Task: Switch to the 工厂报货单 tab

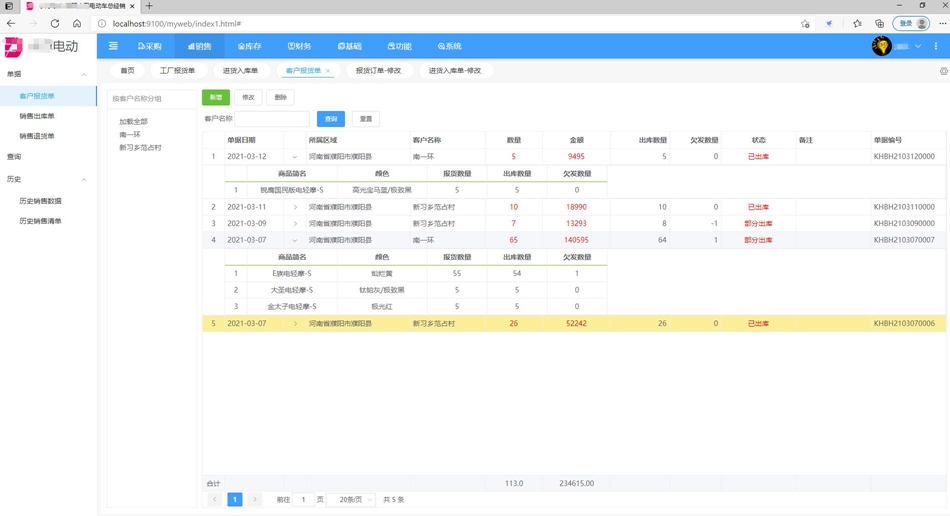Action: tap(177, 71)
